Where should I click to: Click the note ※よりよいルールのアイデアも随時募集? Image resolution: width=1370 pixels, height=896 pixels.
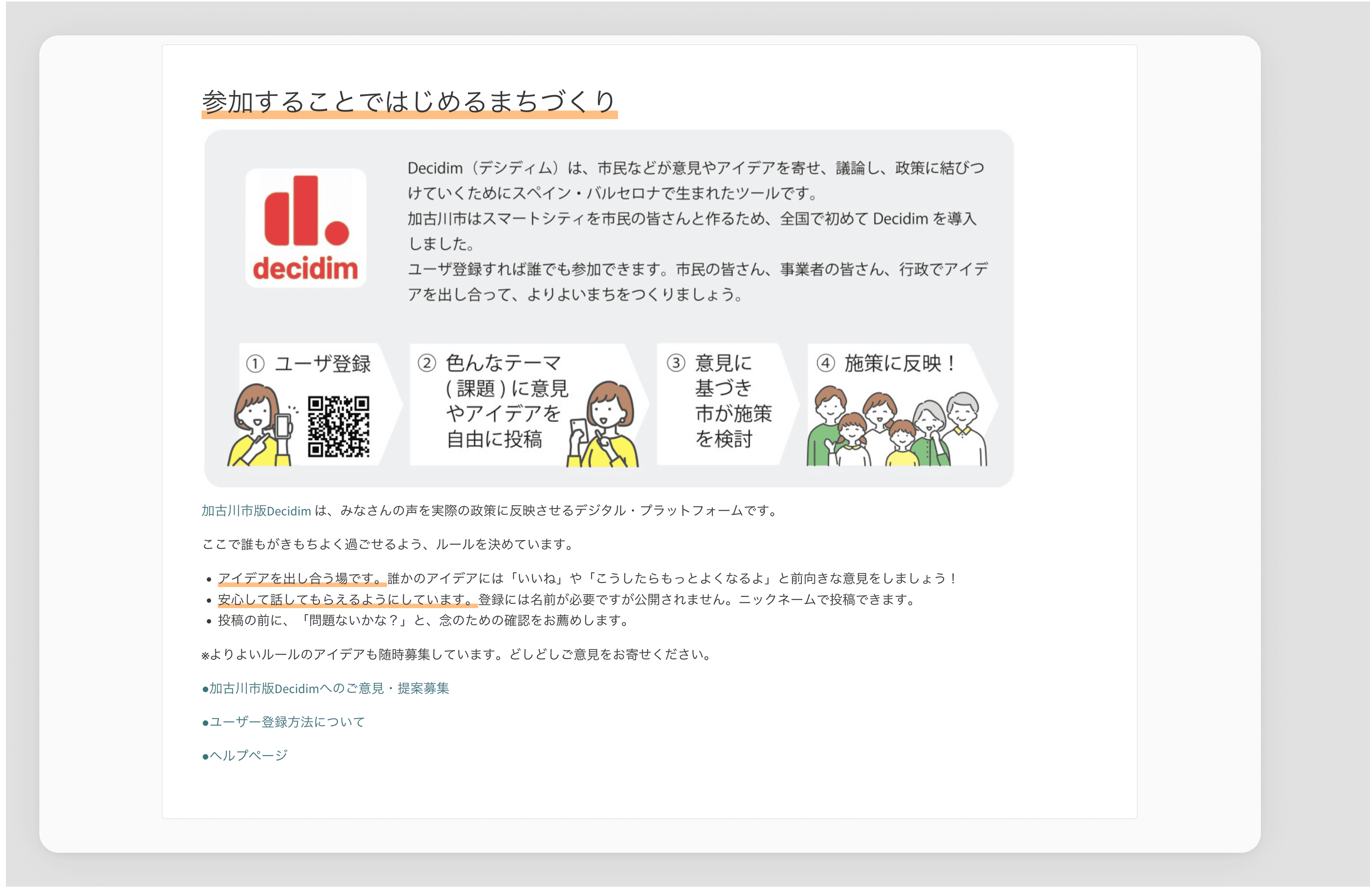pyautogui.click(x=458, y=654)
